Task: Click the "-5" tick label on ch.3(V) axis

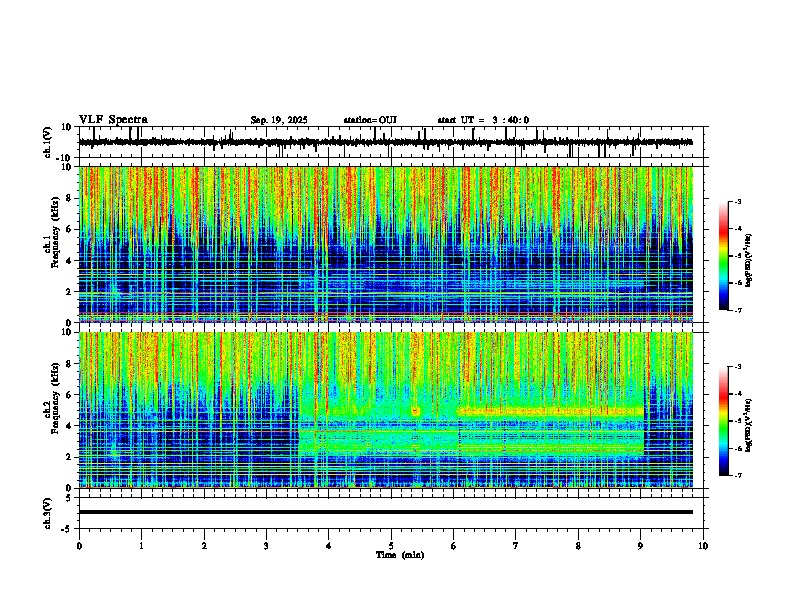Action: click(x=67, y=529)
